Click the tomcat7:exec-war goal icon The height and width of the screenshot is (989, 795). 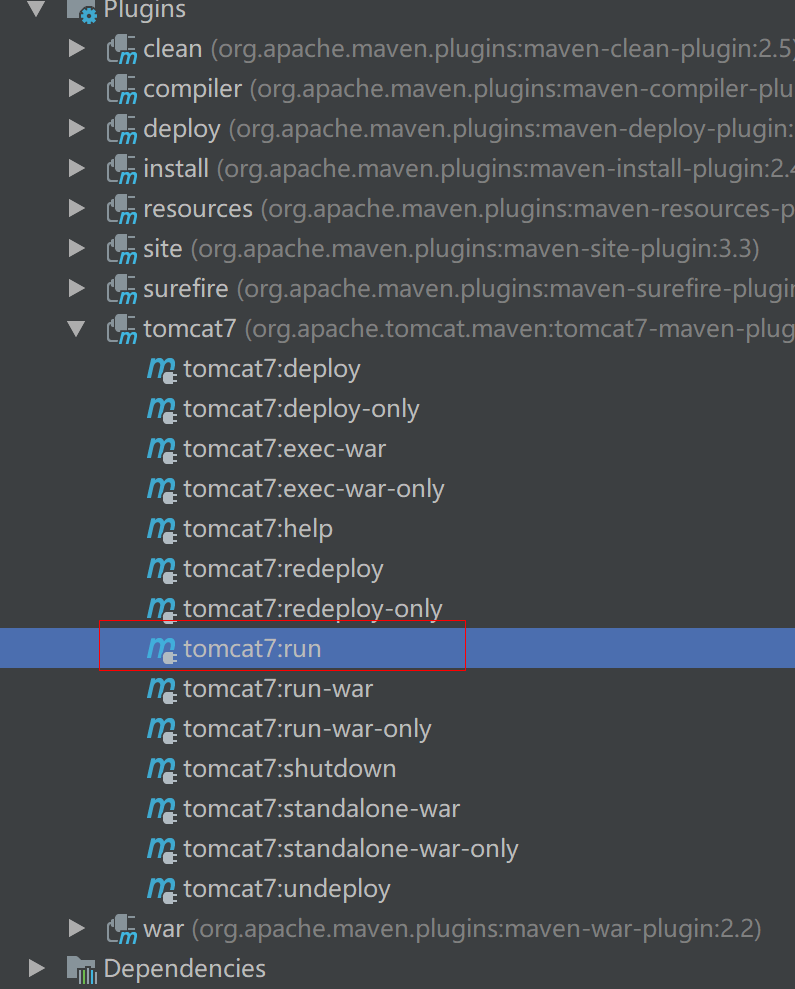pos(162,450)
